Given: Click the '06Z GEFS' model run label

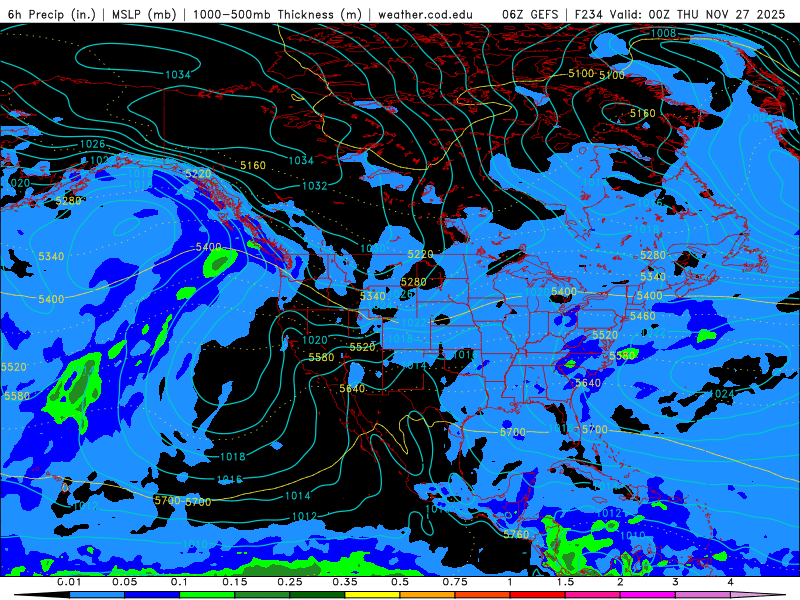Looking at the screenshot, I should 531,14.
